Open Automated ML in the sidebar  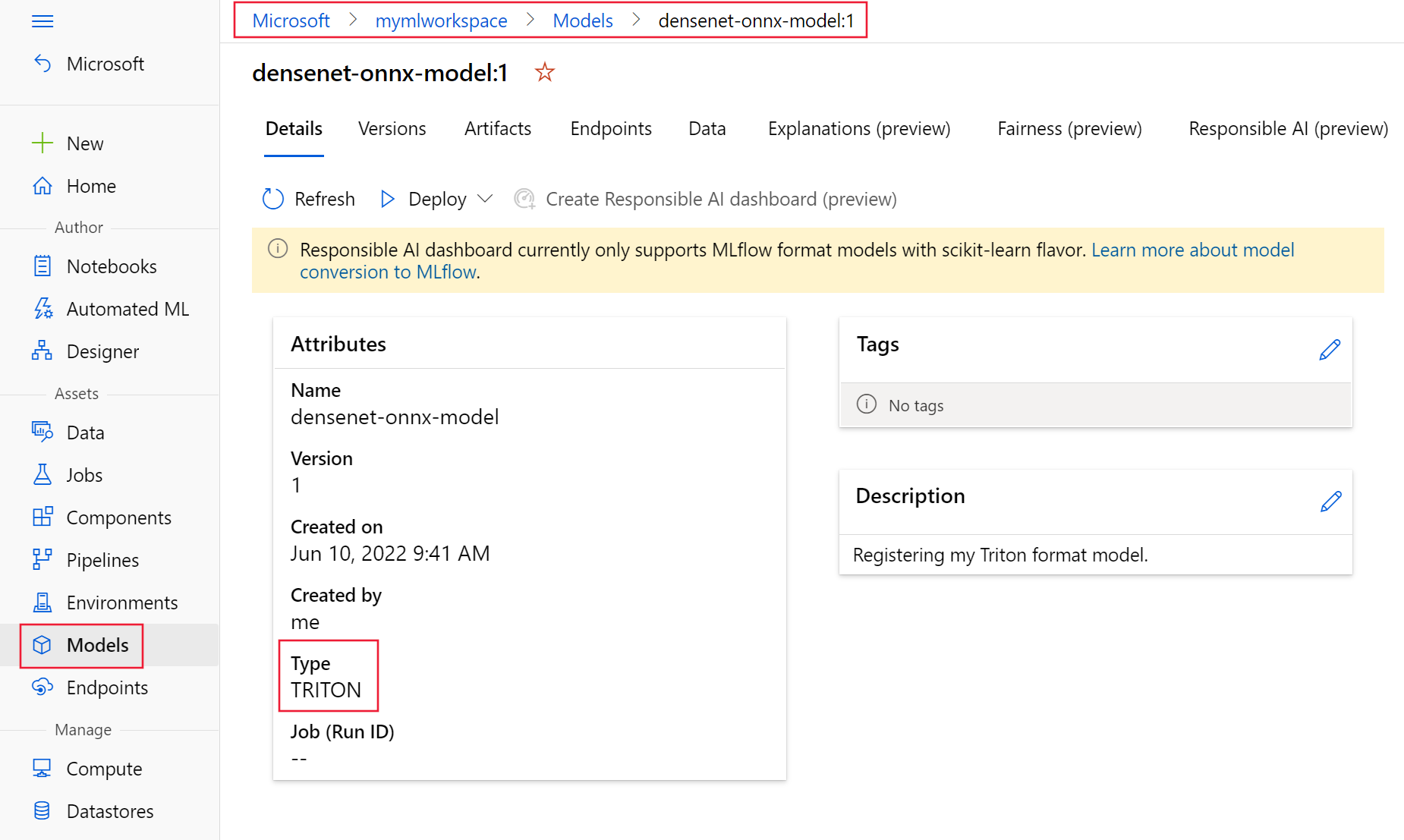(127, 309)
